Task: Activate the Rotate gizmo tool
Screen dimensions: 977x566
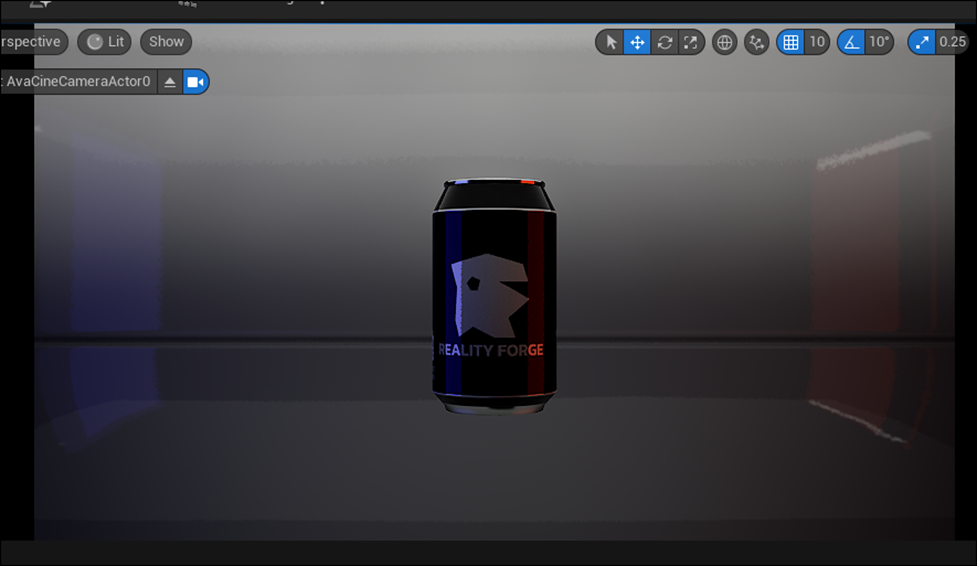Action: pos(664,42)
